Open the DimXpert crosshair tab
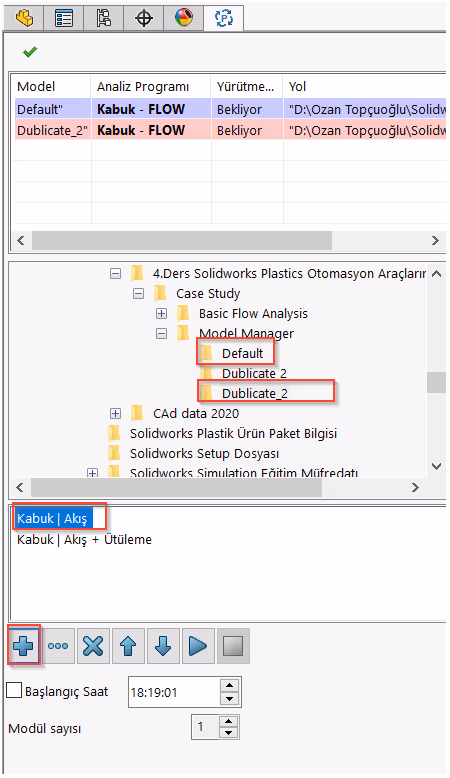 144,18
